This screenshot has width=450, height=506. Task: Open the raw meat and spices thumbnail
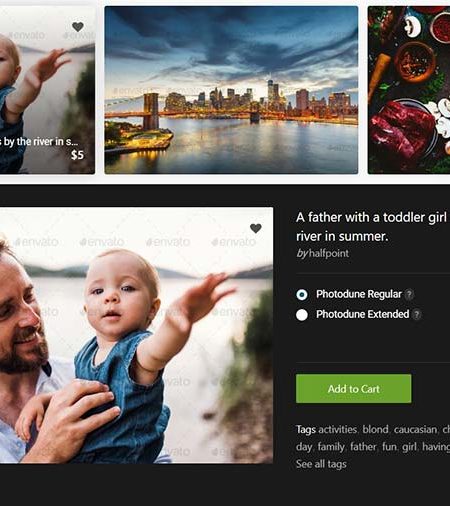pos(409,90)
